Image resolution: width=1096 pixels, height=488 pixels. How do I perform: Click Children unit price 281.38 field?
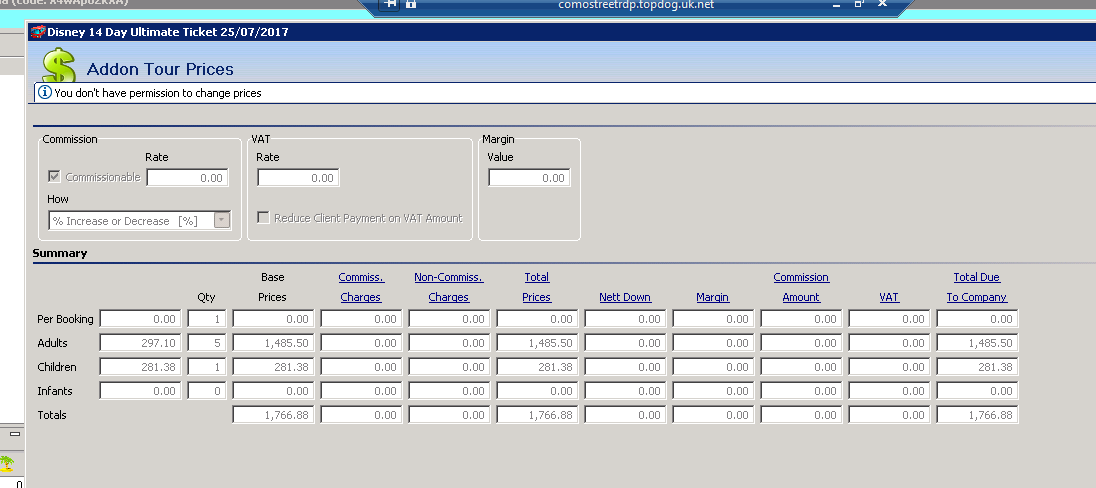pos(140,367)
